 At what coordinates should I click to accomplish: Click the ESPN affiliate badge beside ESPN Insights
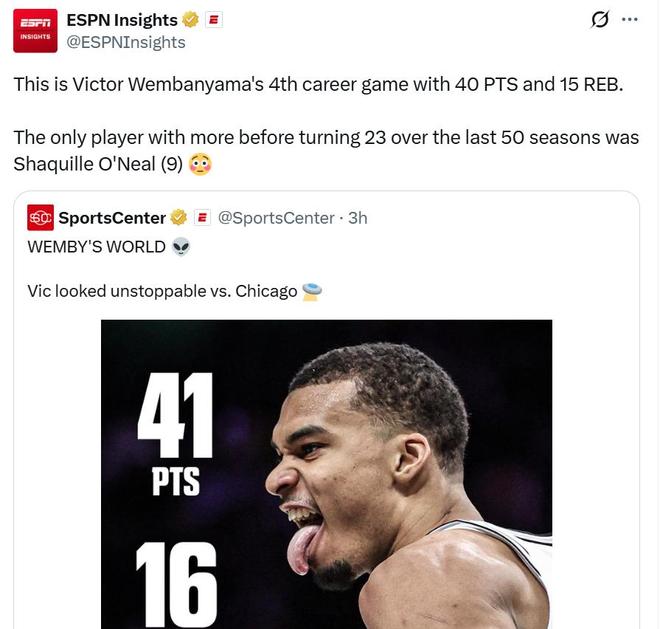point(213,20)
